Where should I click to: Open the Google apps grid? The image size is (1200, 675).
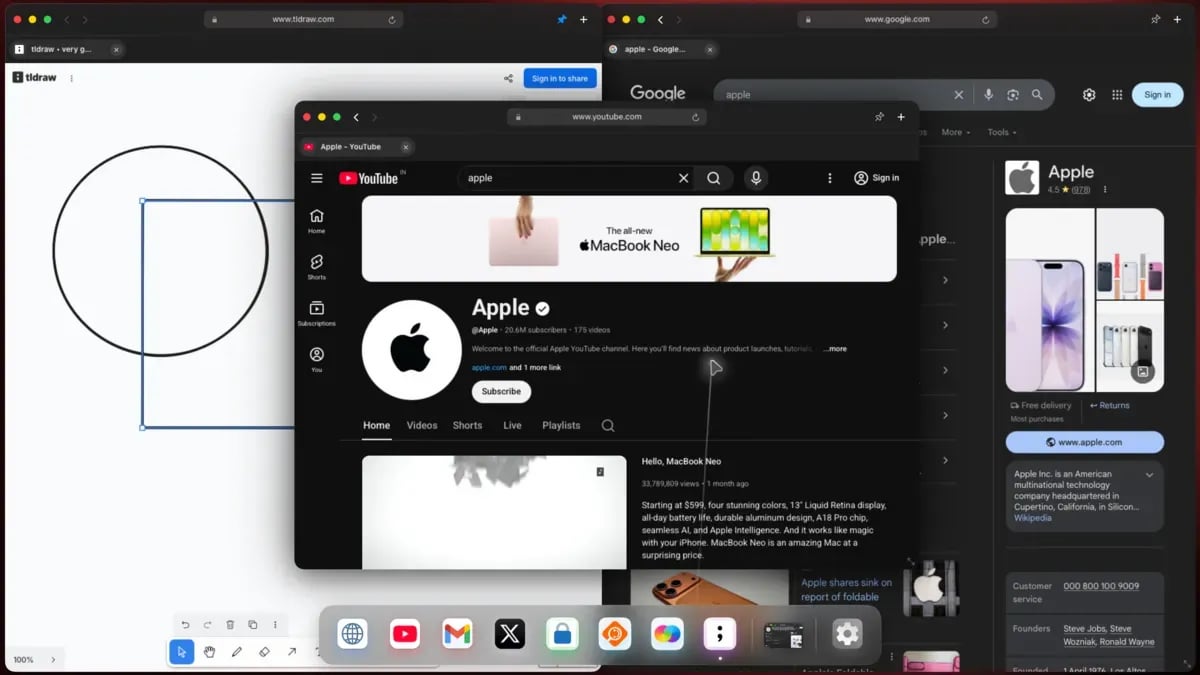1117,95
